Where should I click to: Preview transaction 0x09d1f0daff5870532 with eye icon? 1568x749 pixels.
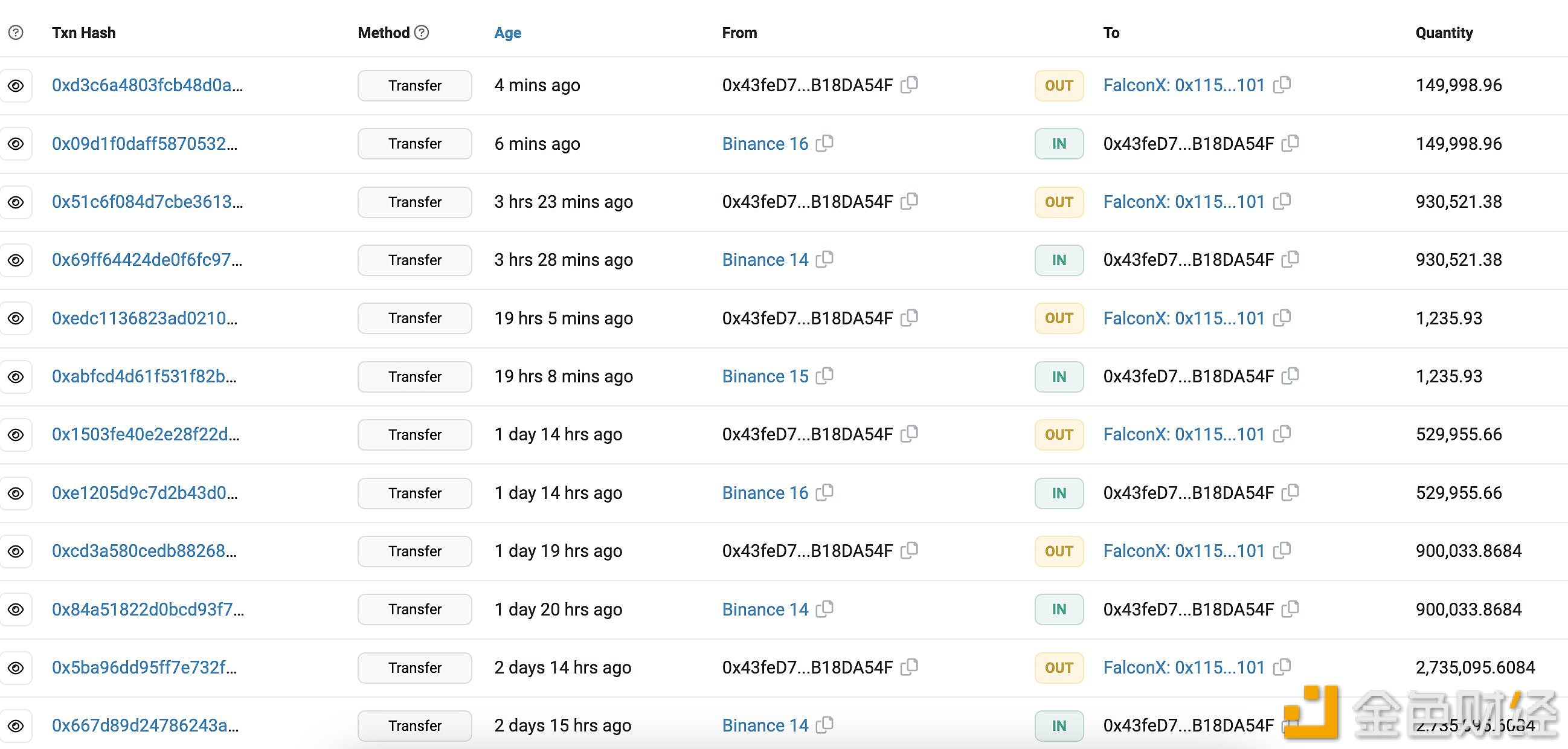tap(16, 144)
